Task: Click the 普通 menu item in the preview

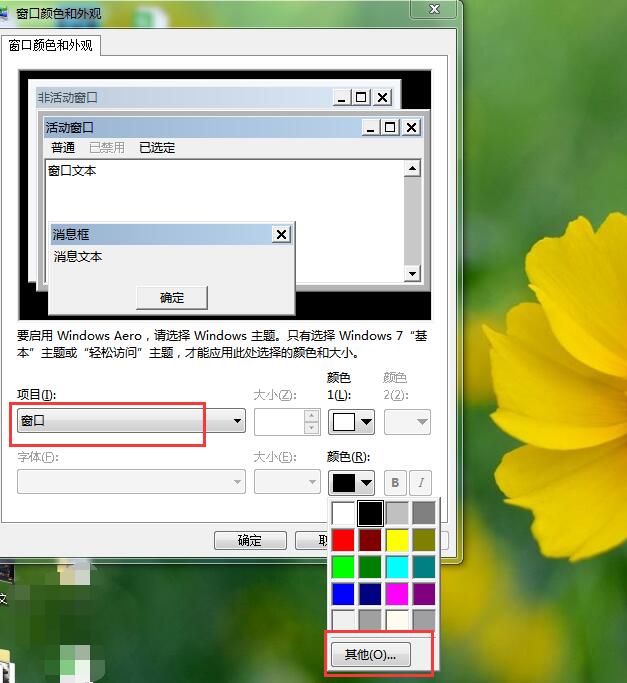Action: click(x=63, y=148)
